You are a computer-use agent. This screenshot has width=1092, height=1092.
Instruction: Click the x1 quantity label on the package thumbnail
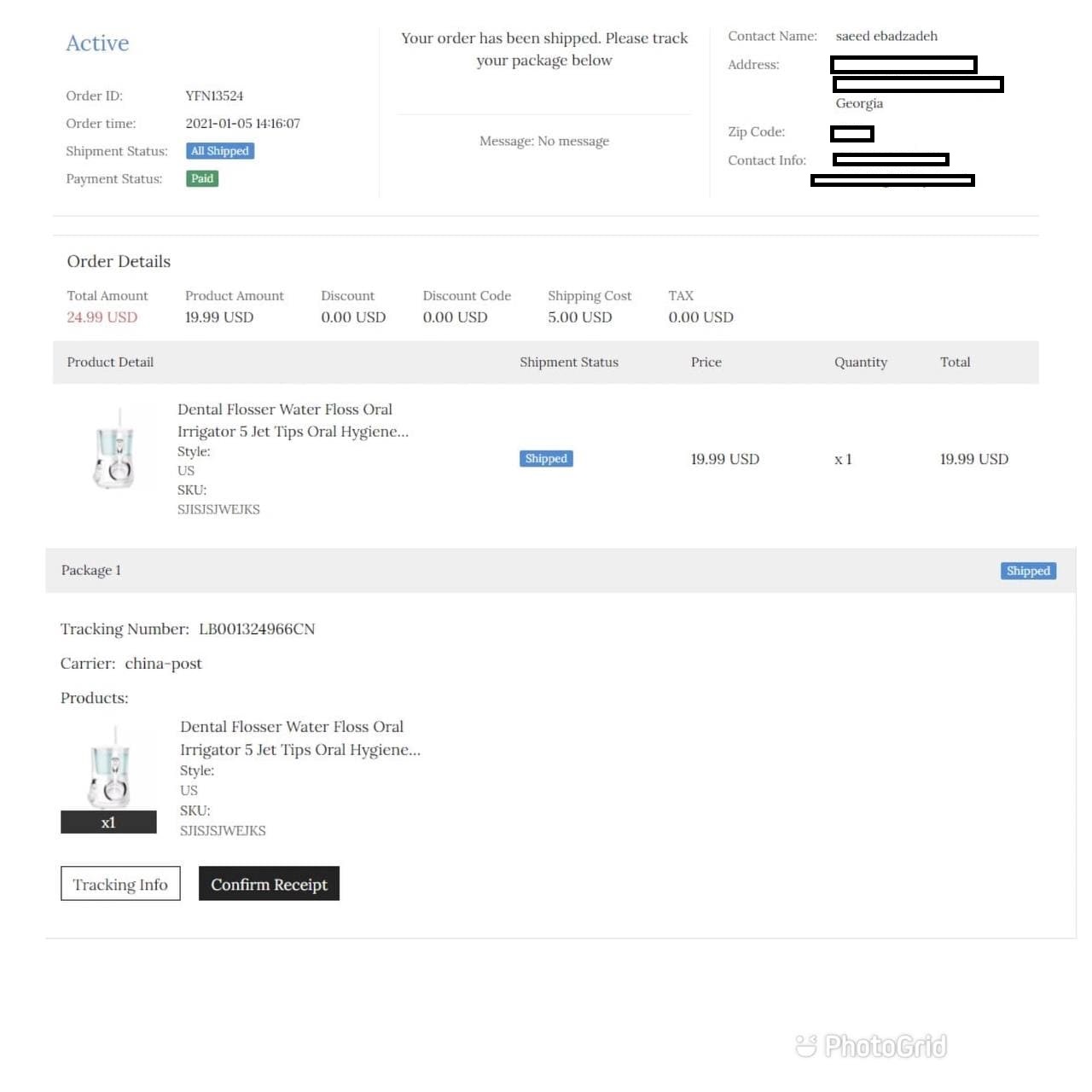coord(108,822)
